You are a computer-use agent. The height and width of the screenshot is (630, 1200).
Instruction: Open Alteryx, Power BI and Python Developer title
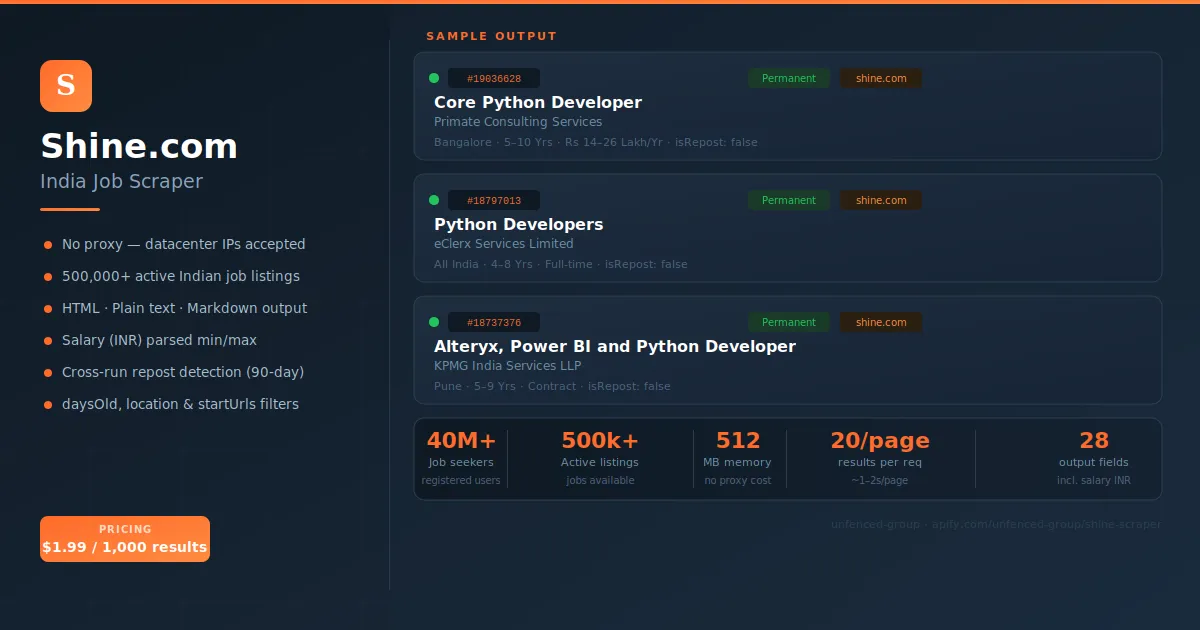(x=615, y=346)
